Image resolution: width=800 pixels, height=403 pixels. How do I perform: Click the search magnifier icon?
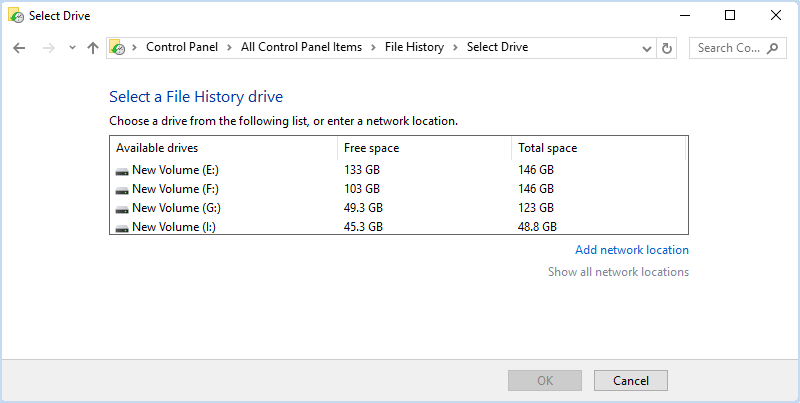(x=772, y=48)
